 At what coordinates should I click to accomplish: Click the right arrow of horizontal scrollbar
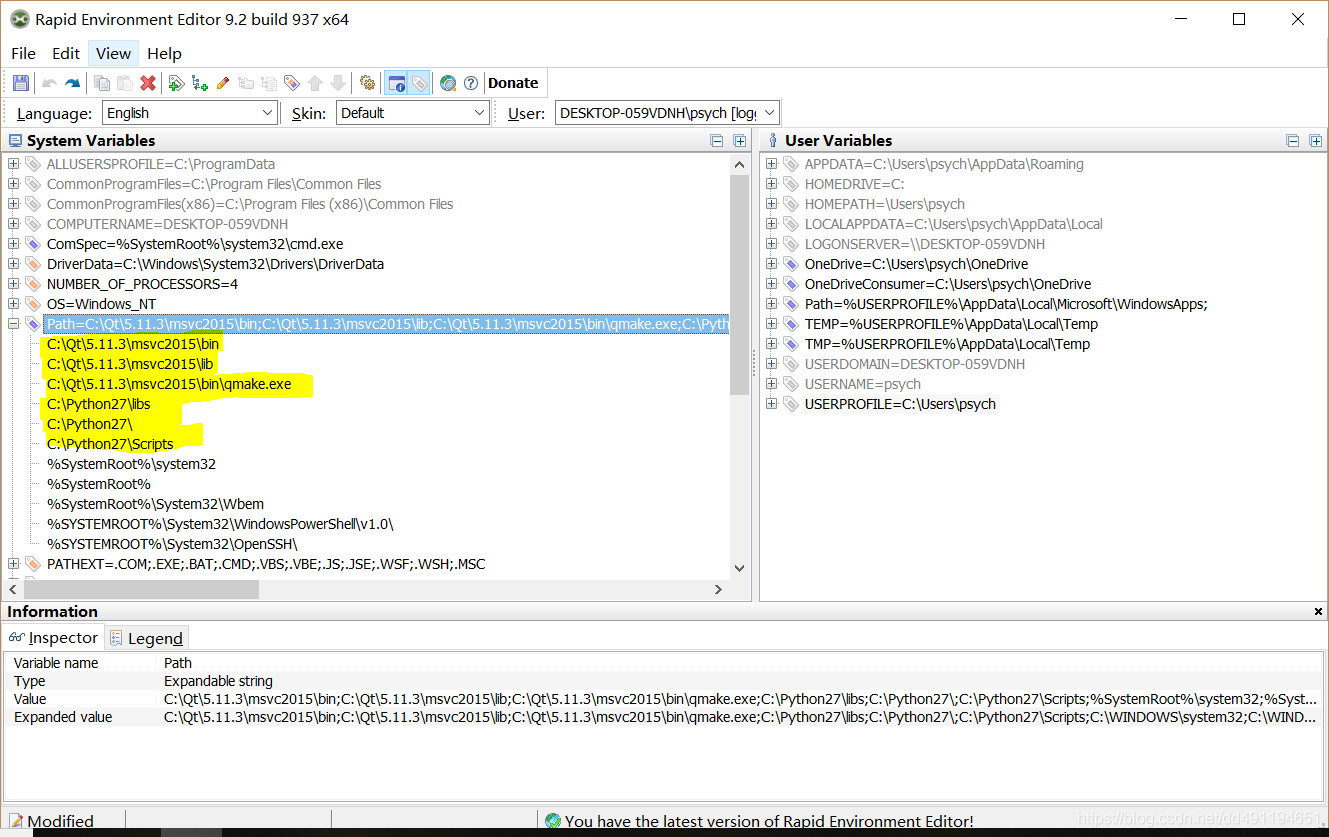718,590
